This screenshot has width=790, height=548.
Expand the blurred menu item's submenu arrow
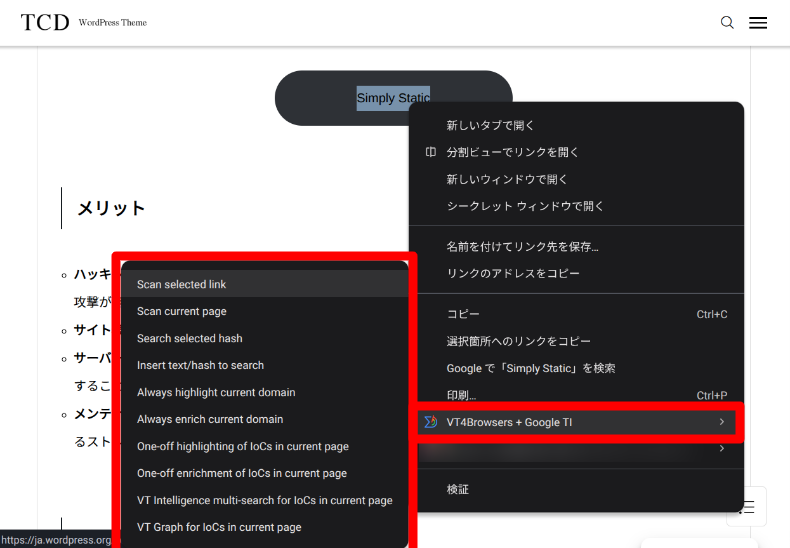(722, 448)
